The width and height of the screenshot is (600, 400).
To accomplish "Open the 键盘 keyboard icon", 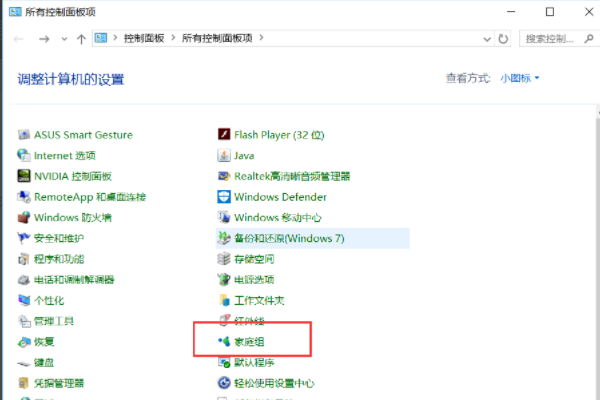I will pyautogui.click(x=24, y=362).
